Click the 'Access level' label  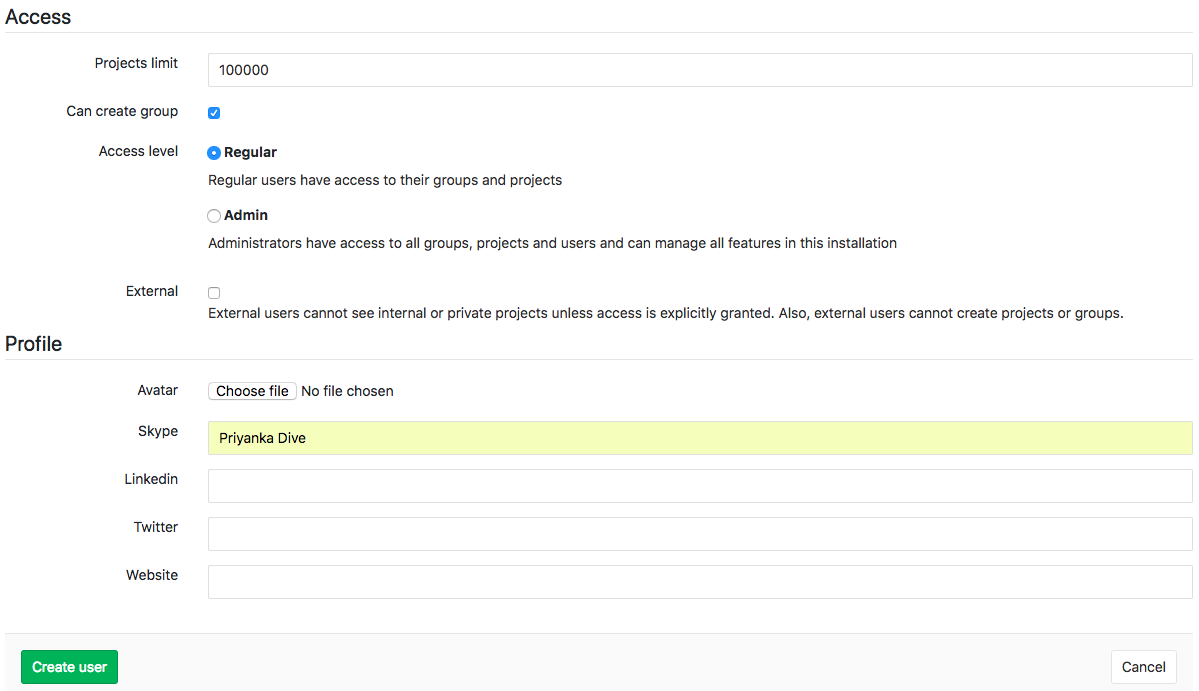tap(138, 151)
